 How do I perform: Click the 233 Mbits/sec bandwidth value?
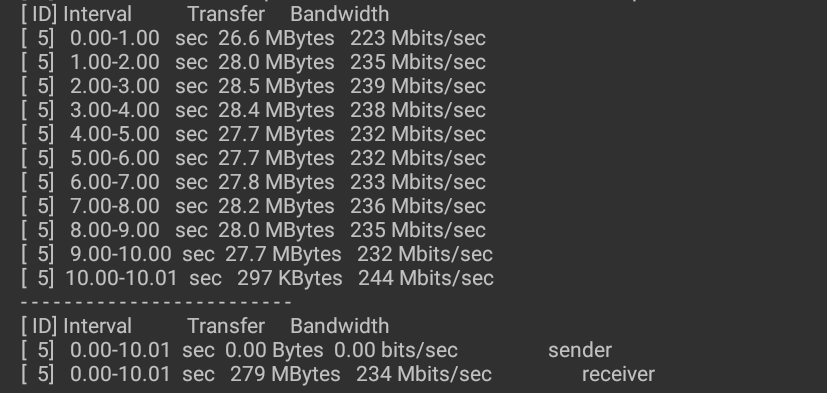pyautogui.click(x=418, y=182)
